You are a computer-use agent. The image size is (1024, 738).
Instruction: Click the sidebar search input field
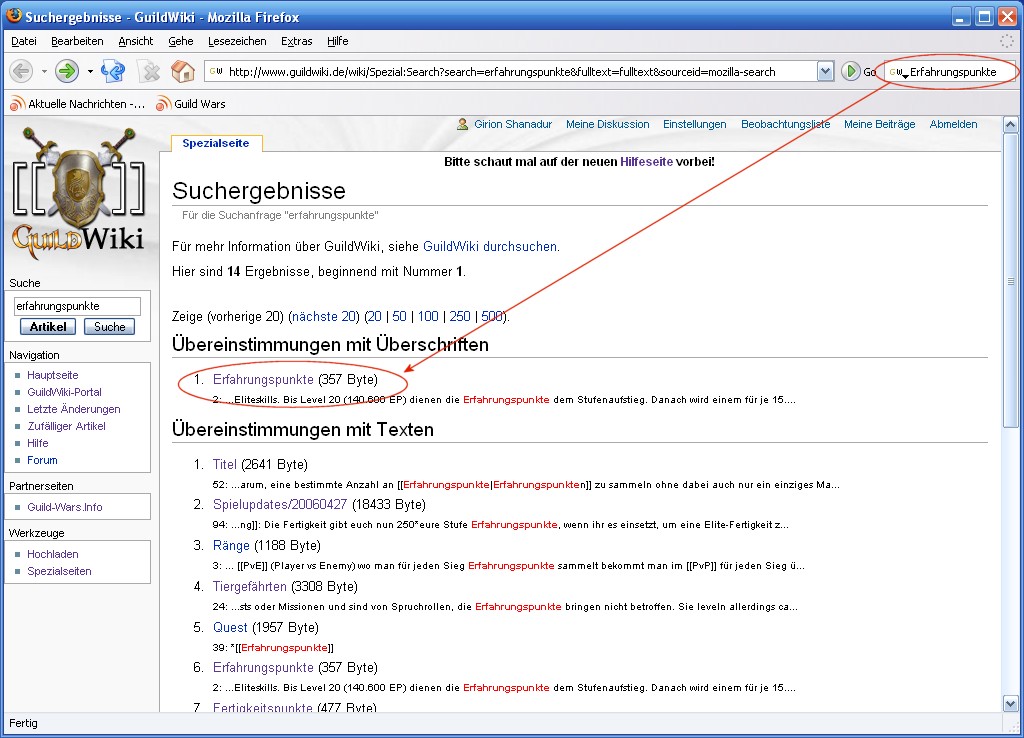pos(77,306)
